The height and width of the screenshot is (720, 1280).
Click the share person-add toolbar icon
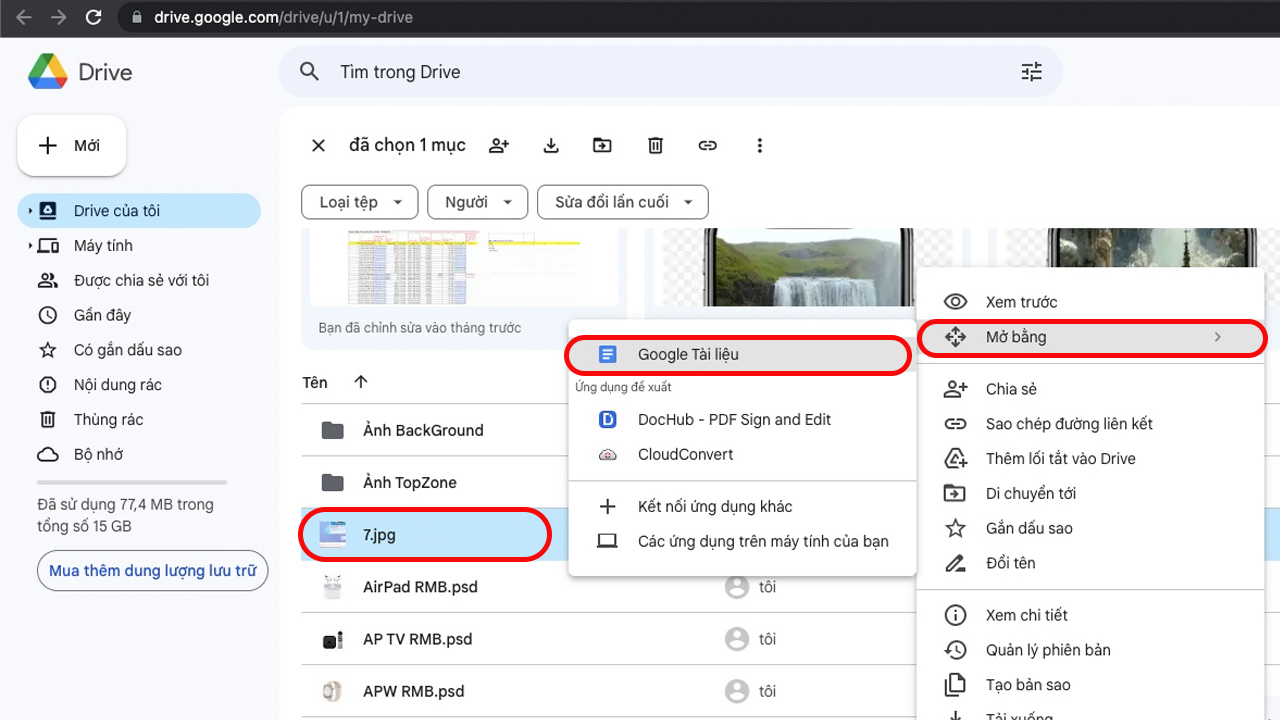499,146
